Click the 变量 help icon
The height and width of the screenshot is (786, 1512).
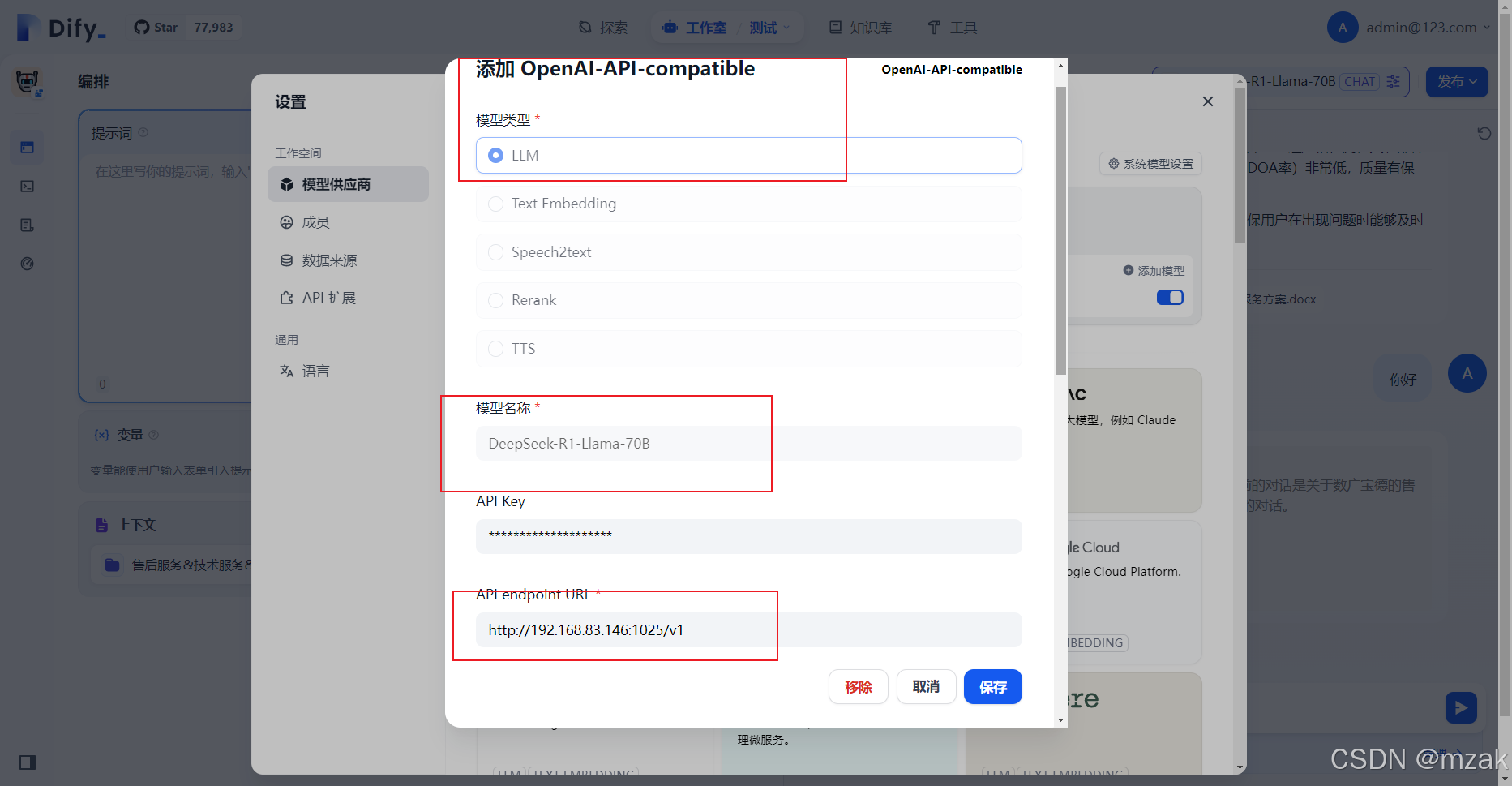pyautogui.click(x=154, y=435)
